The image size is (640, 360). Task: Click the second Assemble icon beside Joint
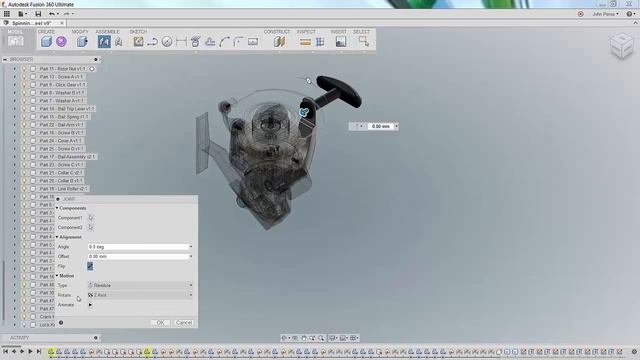pyautogui.click(x=119, y=41)
